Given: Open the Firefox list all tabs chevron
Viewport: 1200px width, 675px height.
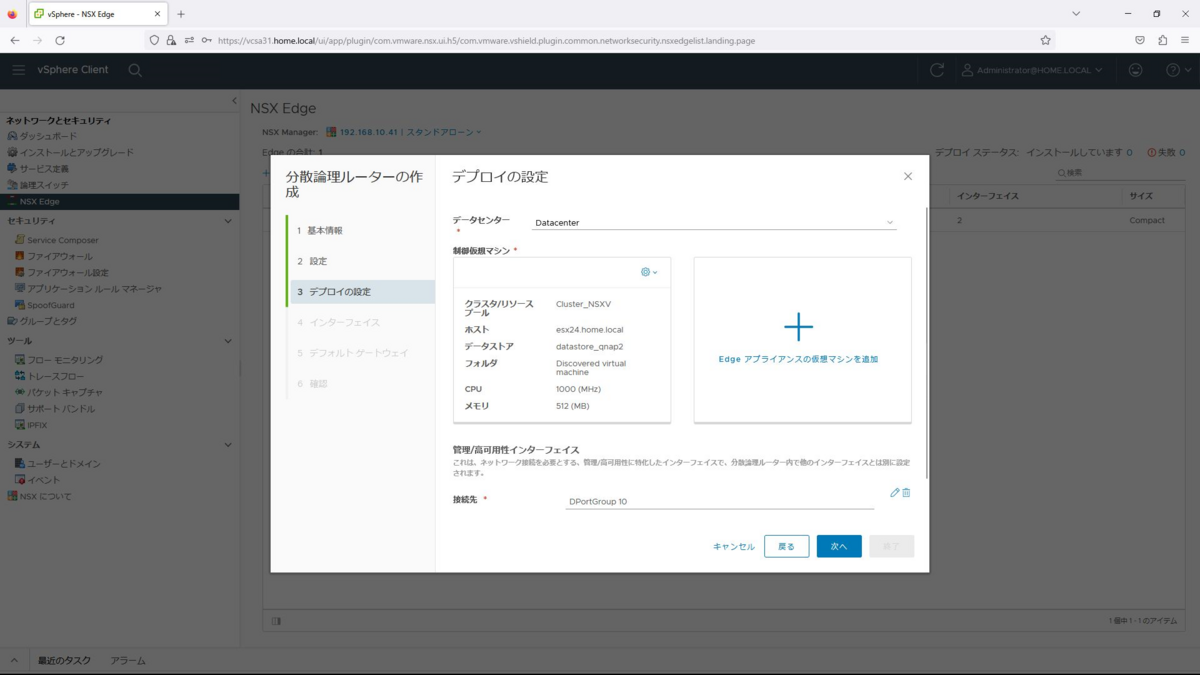Looking at the screenshot, I should tap(1076, 14).
